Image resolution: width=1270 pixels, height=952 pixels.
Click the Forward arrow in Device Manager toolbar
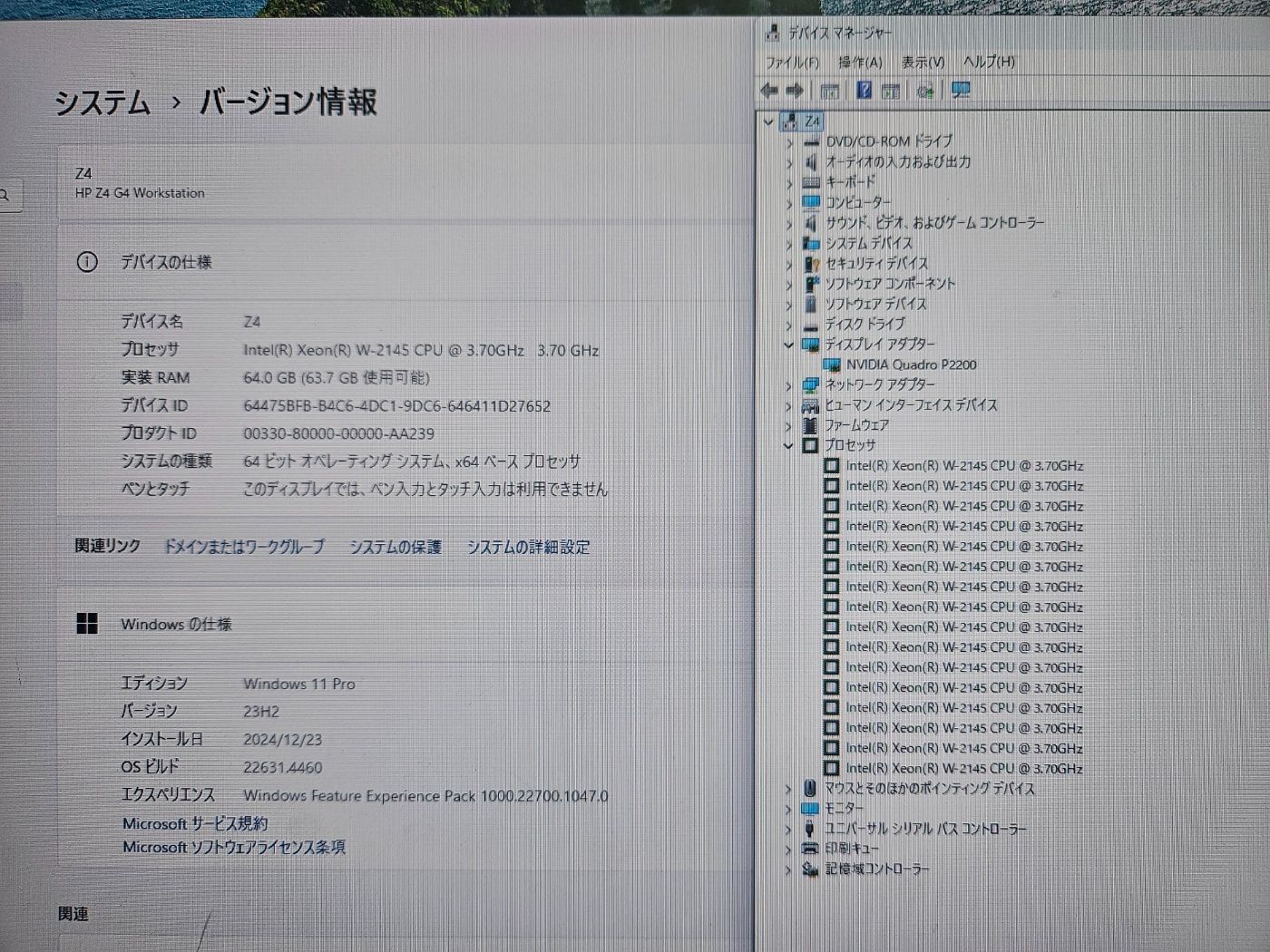click(795, 90)
